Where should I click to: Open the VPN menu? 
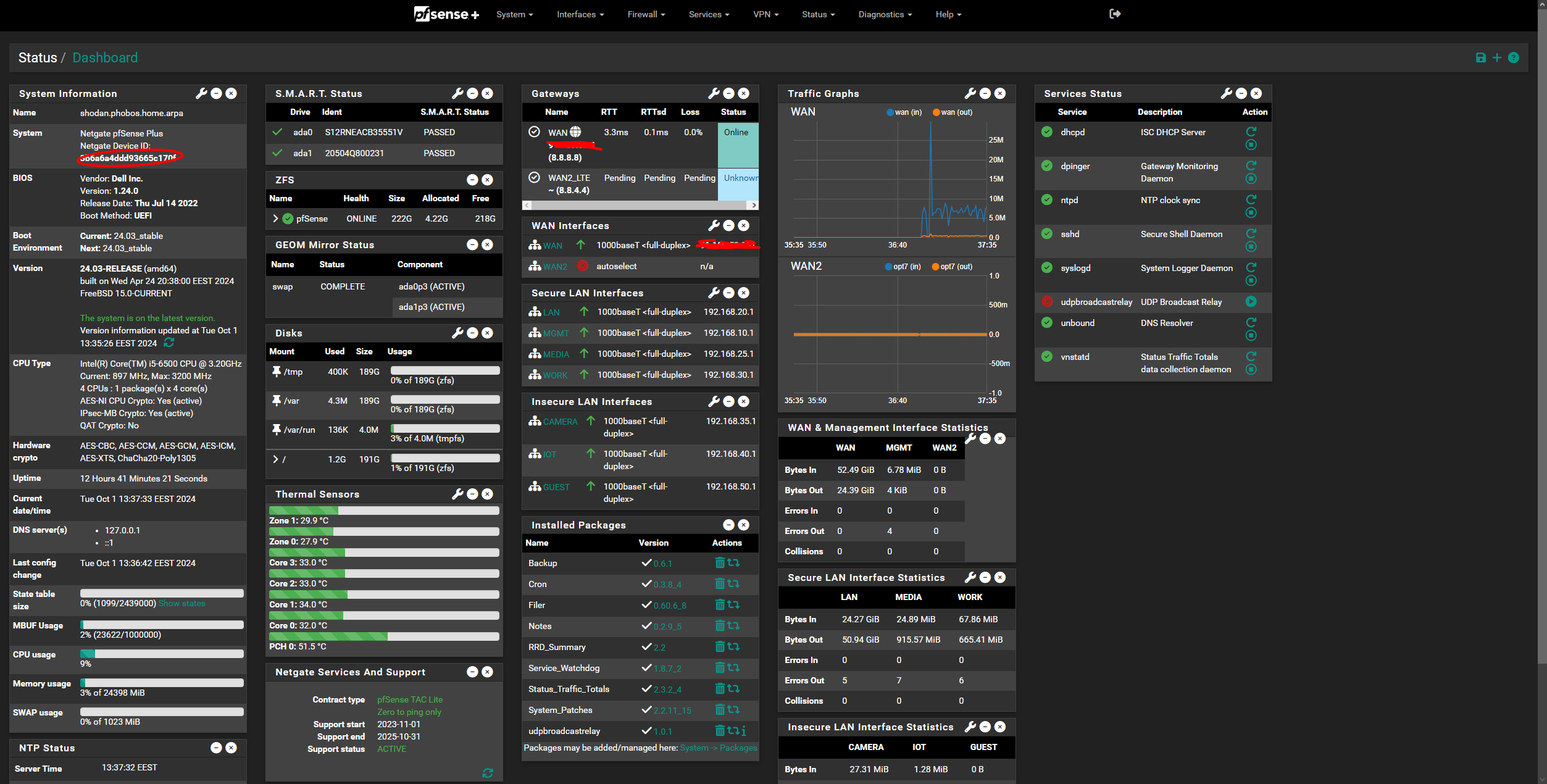click(x=765, y=14)
